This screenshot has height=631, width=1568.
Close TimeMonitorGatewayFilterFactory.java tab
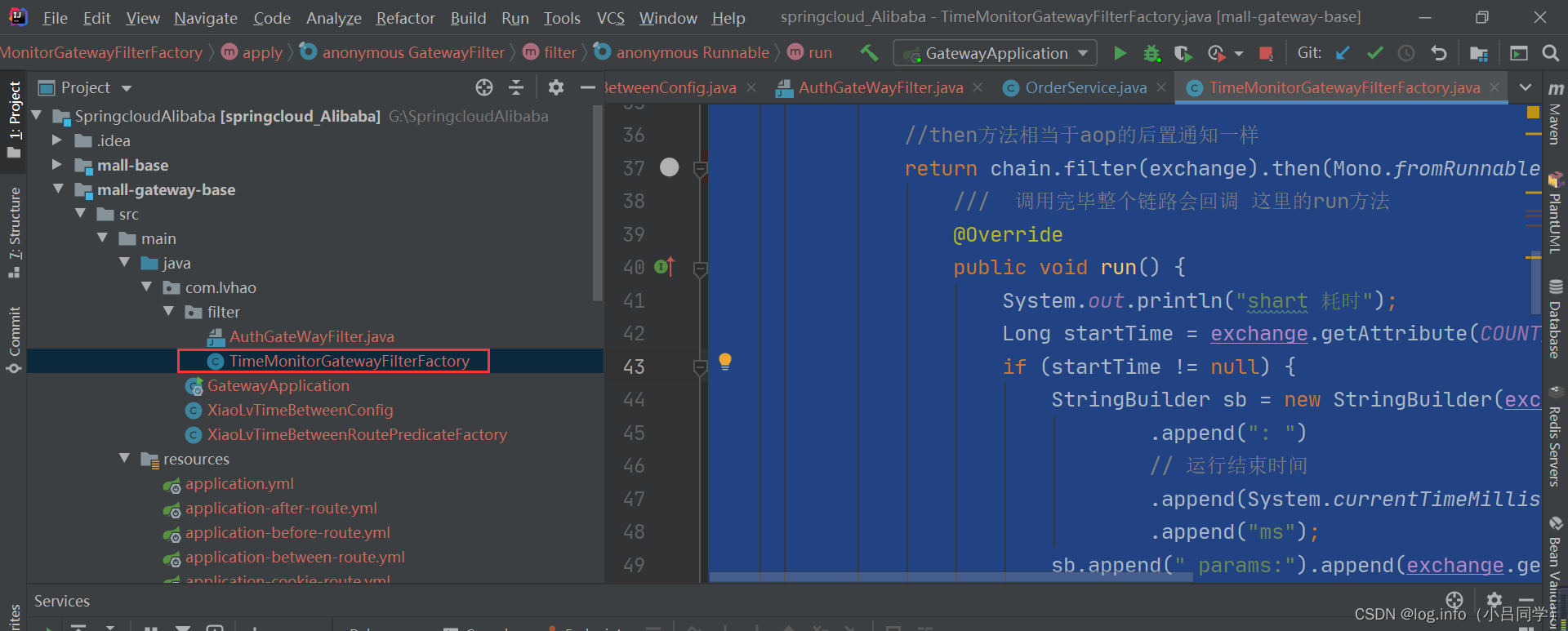tap(1494, 87)
